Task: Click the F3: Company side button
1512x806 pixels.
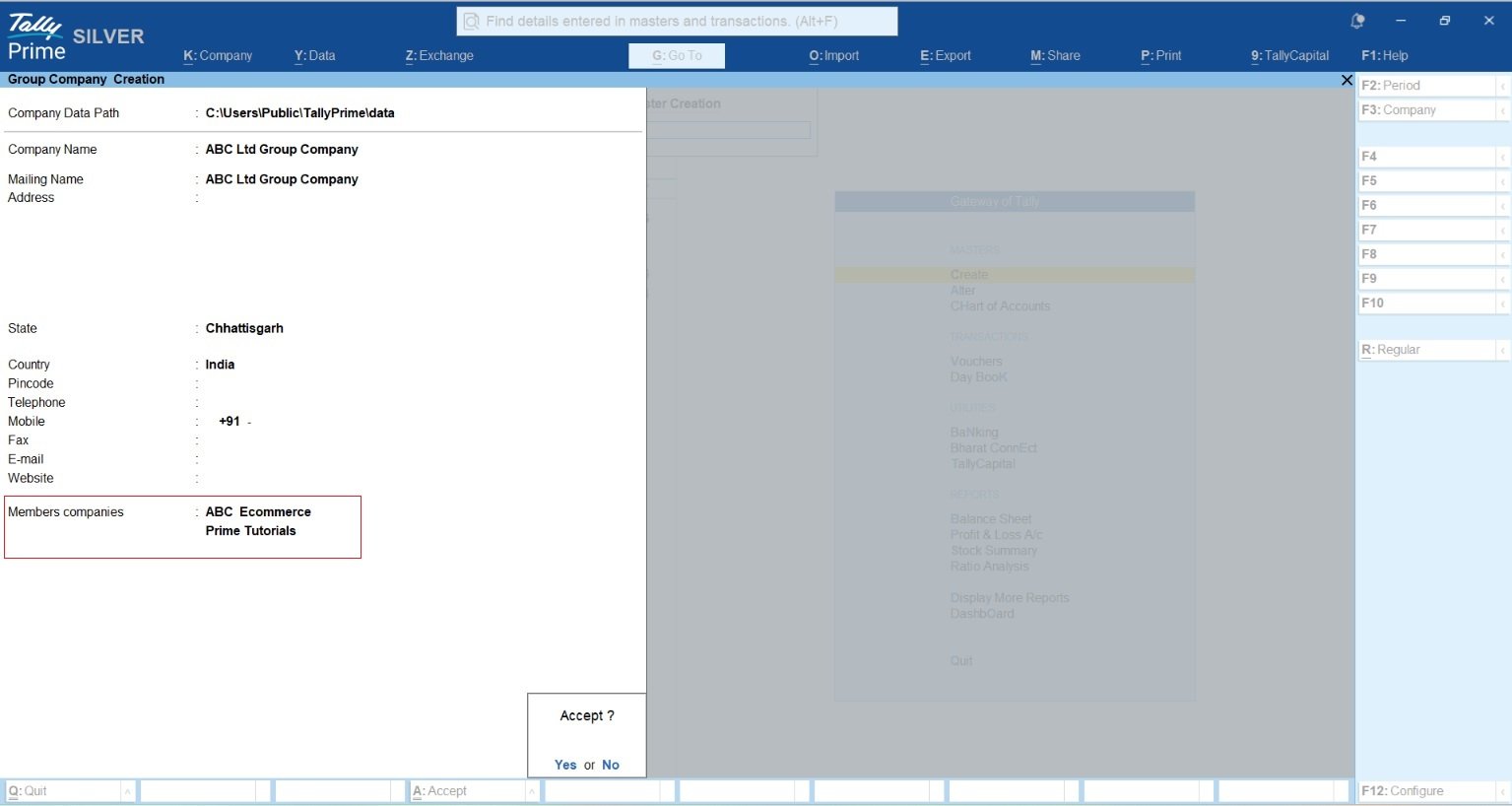Action: click(x=1426, y=110)
